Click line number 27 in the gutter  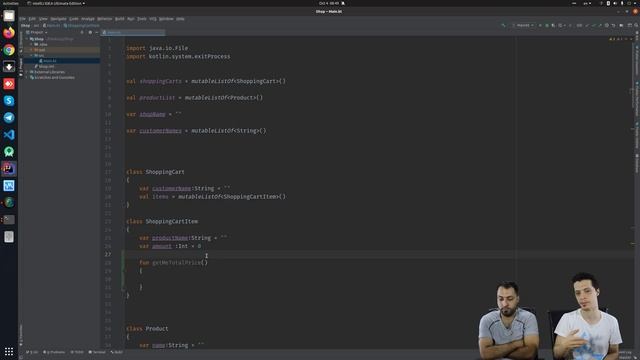click(108, 254)
